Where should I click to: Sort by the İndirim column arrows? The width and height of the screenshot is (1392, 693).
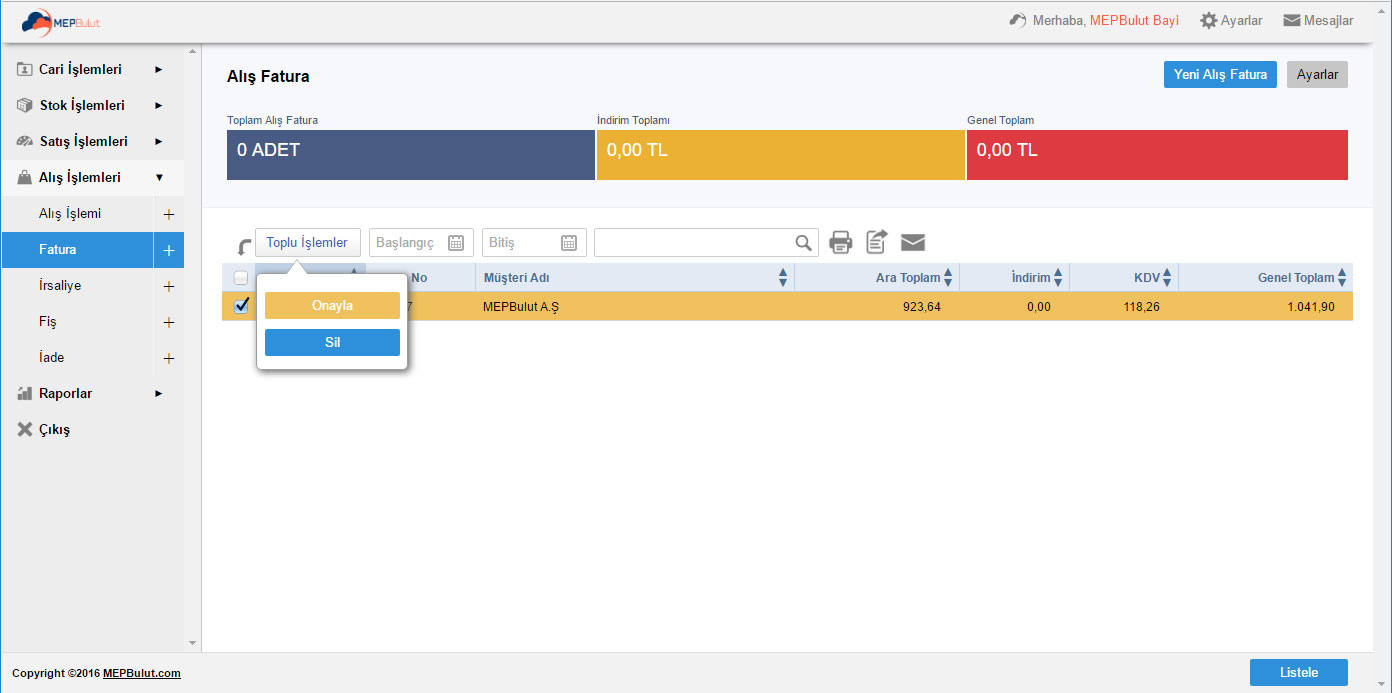[x=1058, y=278]
